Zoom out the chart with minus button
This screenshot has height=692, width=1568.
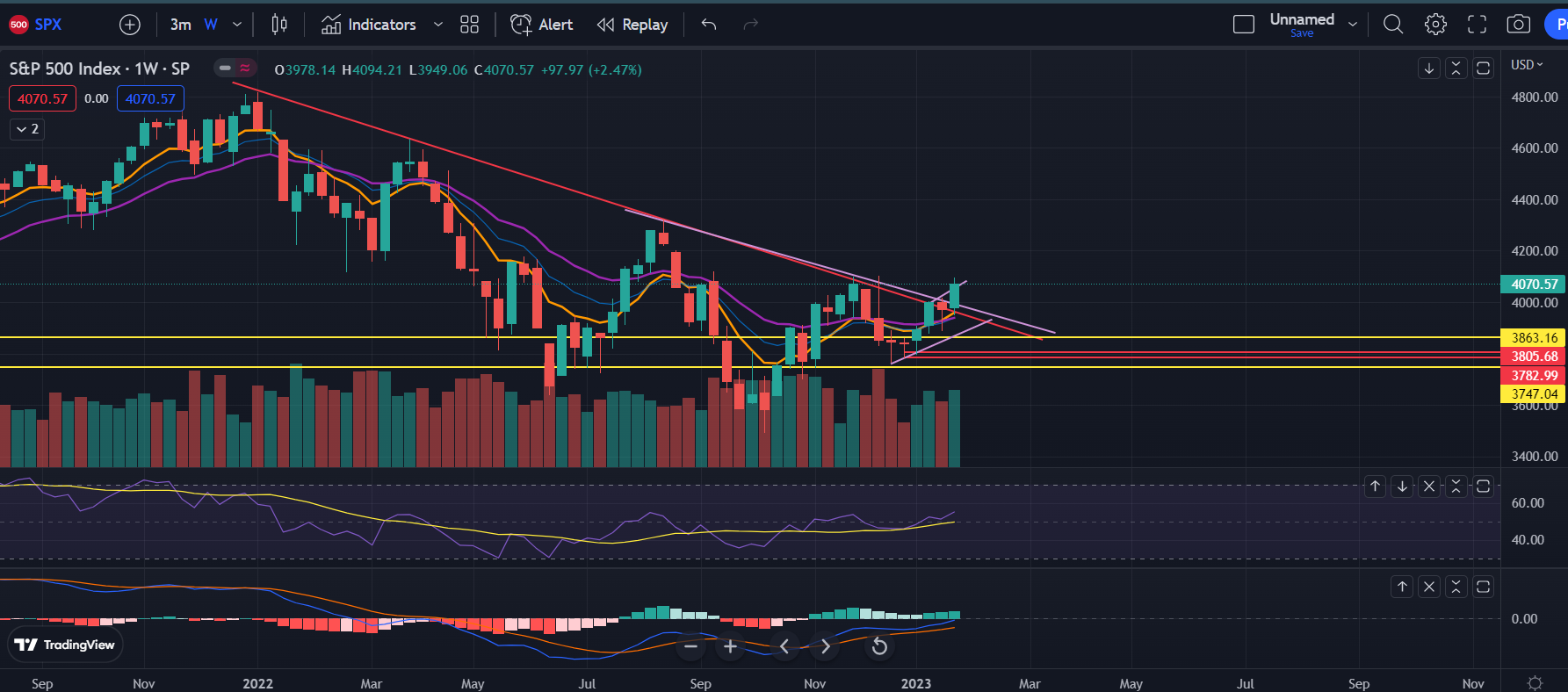point(691,647)
